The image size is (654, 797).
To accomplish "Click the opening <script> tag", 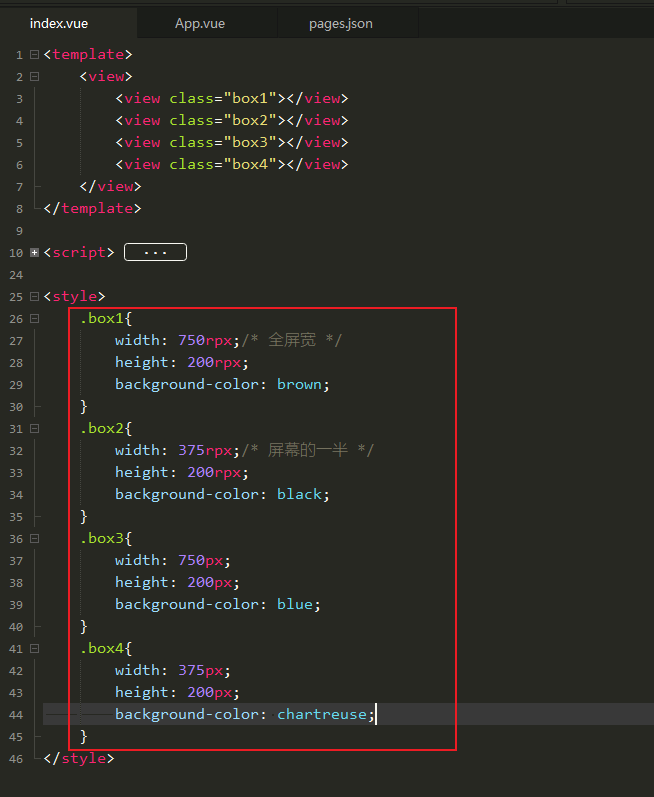I will coord(79,253).
